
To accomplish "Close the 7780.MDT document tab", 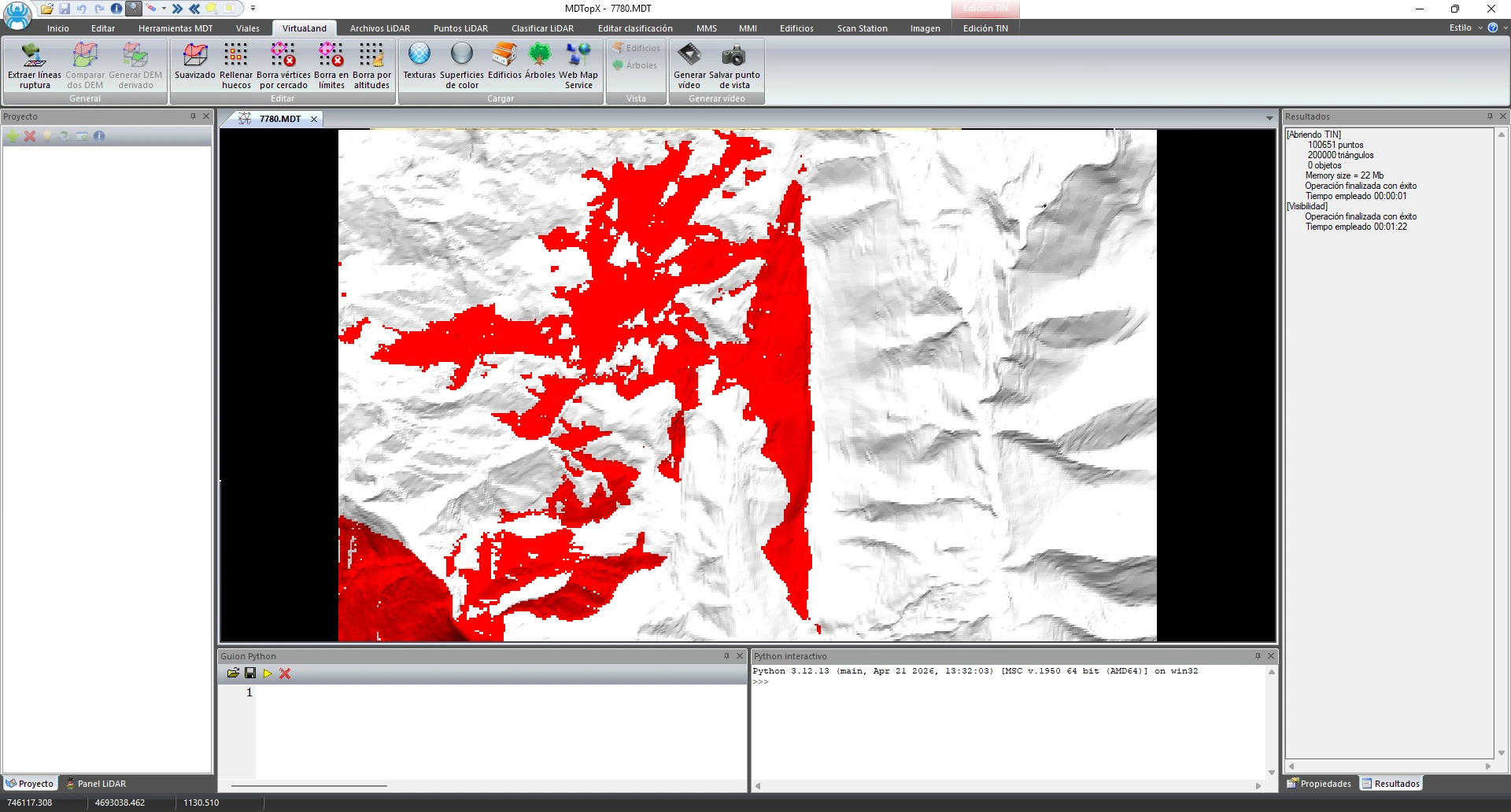I will pyautogui.click(x=314, y=119).
